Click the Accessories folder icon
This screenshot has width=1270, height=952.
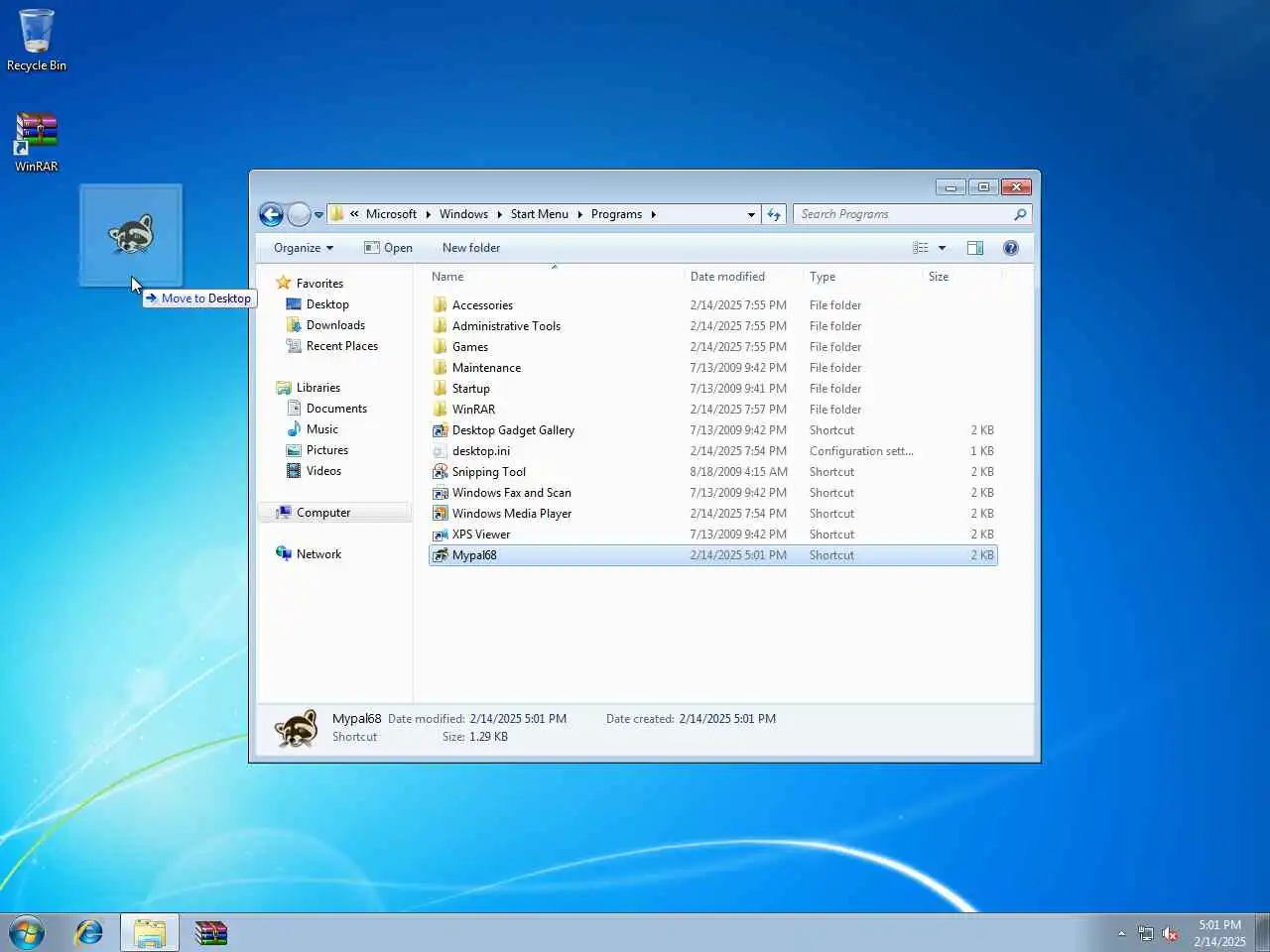(441, 304)
